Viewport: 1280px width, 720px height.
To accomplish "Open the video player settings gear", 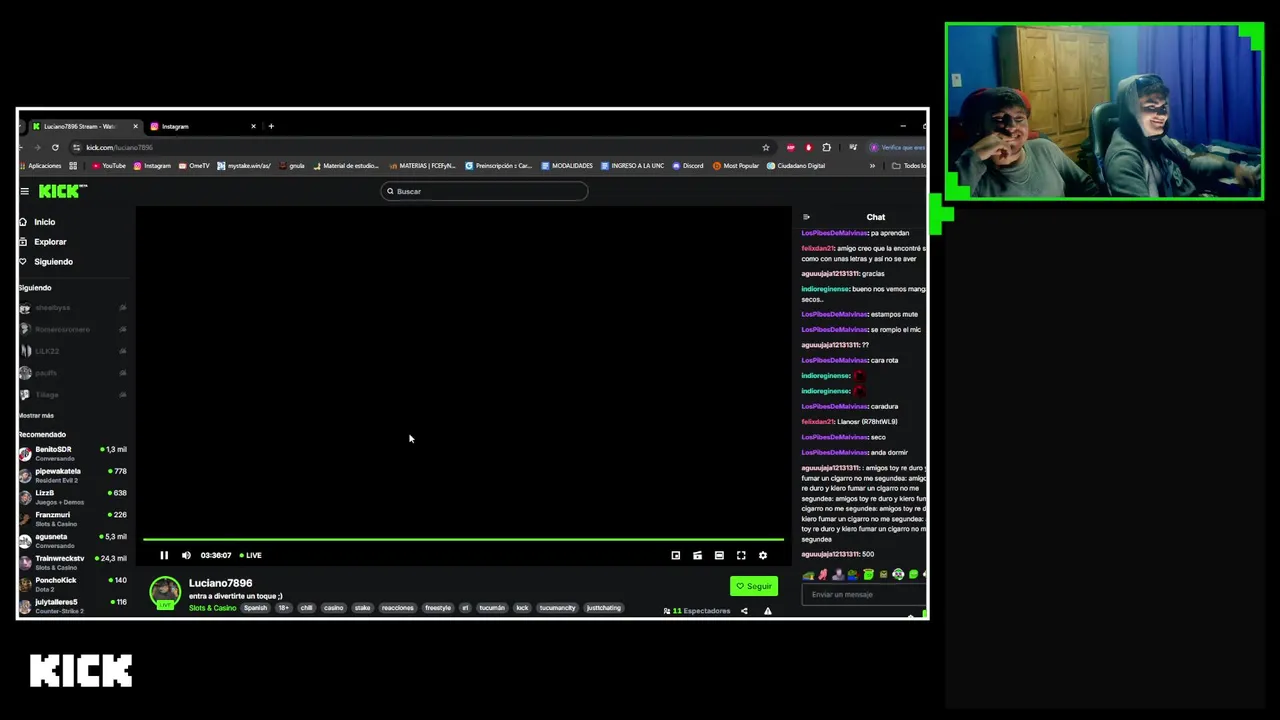I will [x=763, y=555].
